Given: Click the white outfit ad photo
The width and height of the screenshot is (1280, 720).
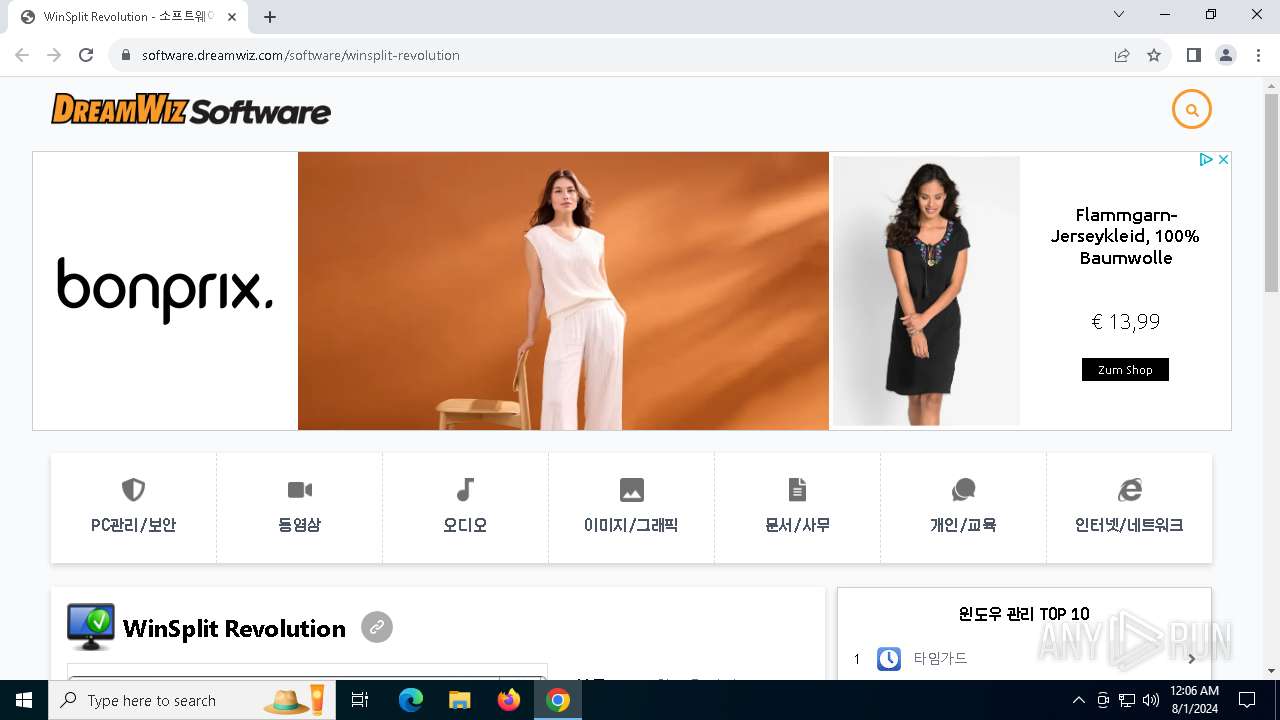Looking at the screenshot, I should [x=563, y=291].
